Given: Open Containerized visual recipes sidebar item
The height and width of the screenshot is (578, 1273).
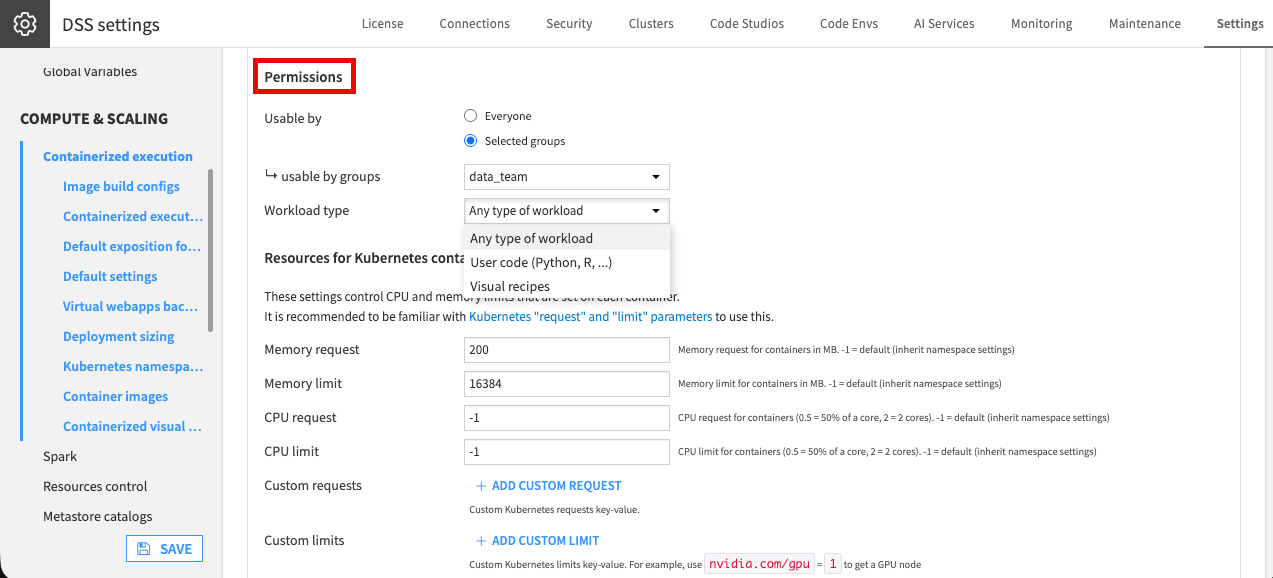Looking at the screenshot, I should 132,427.
